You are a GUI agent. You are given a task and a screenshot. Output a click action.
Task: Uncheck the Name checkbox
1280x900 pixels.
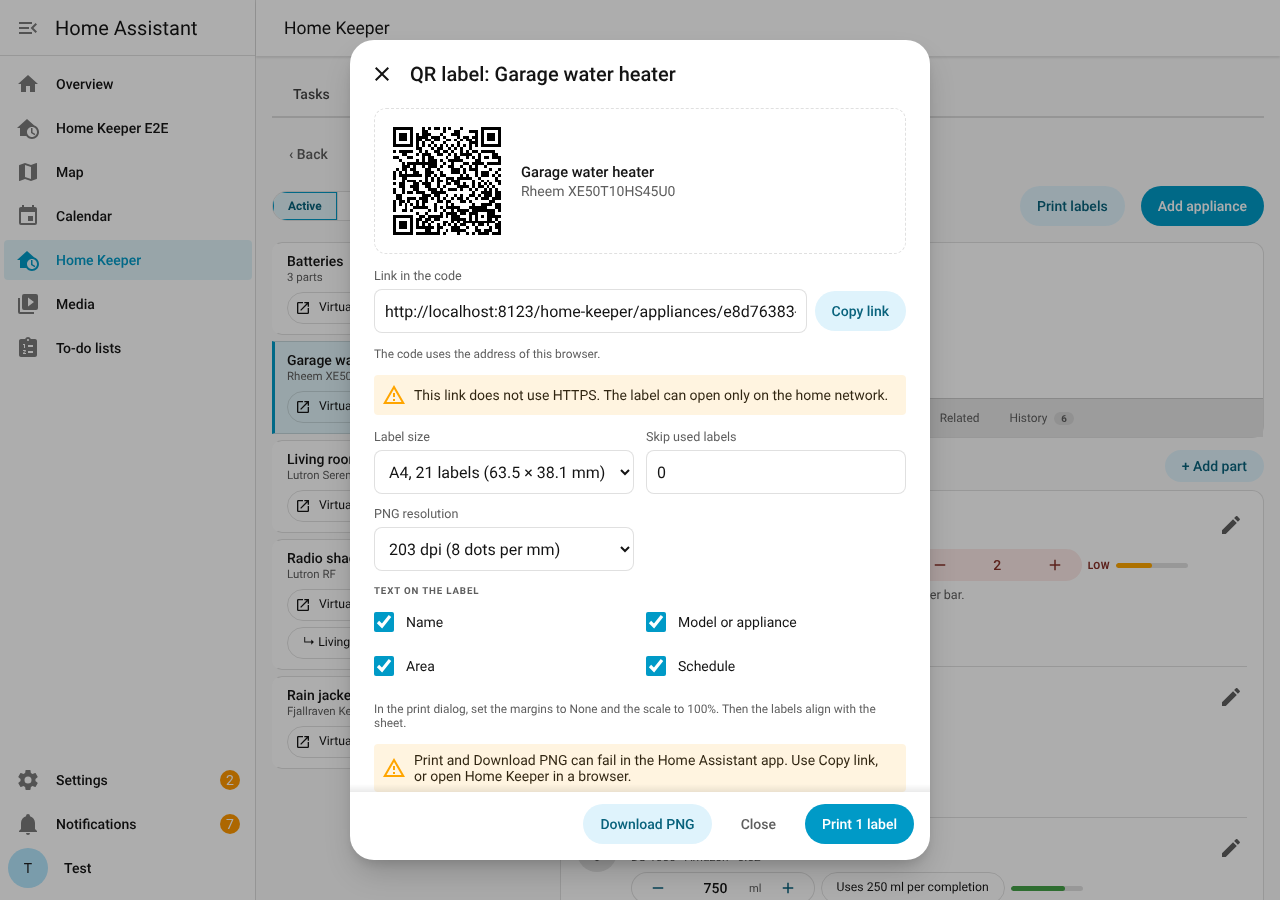pyautogui.click(x=384, y=622)
